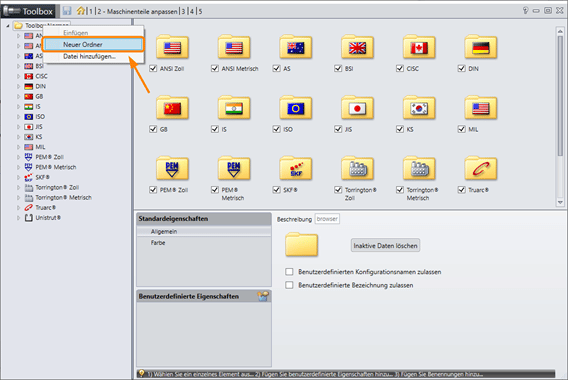This screenshot has height=380, width=568.
Task: Go to Toolbox home icon
Action: 80,11
